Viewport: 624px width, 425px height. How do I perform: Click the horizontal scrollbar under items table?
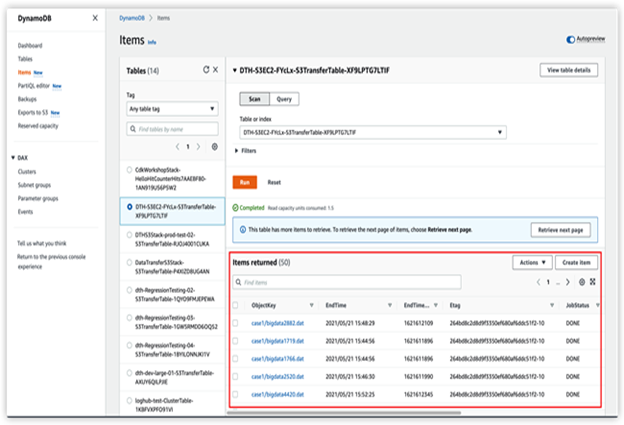pyautogui.click(x=344, y=413)
